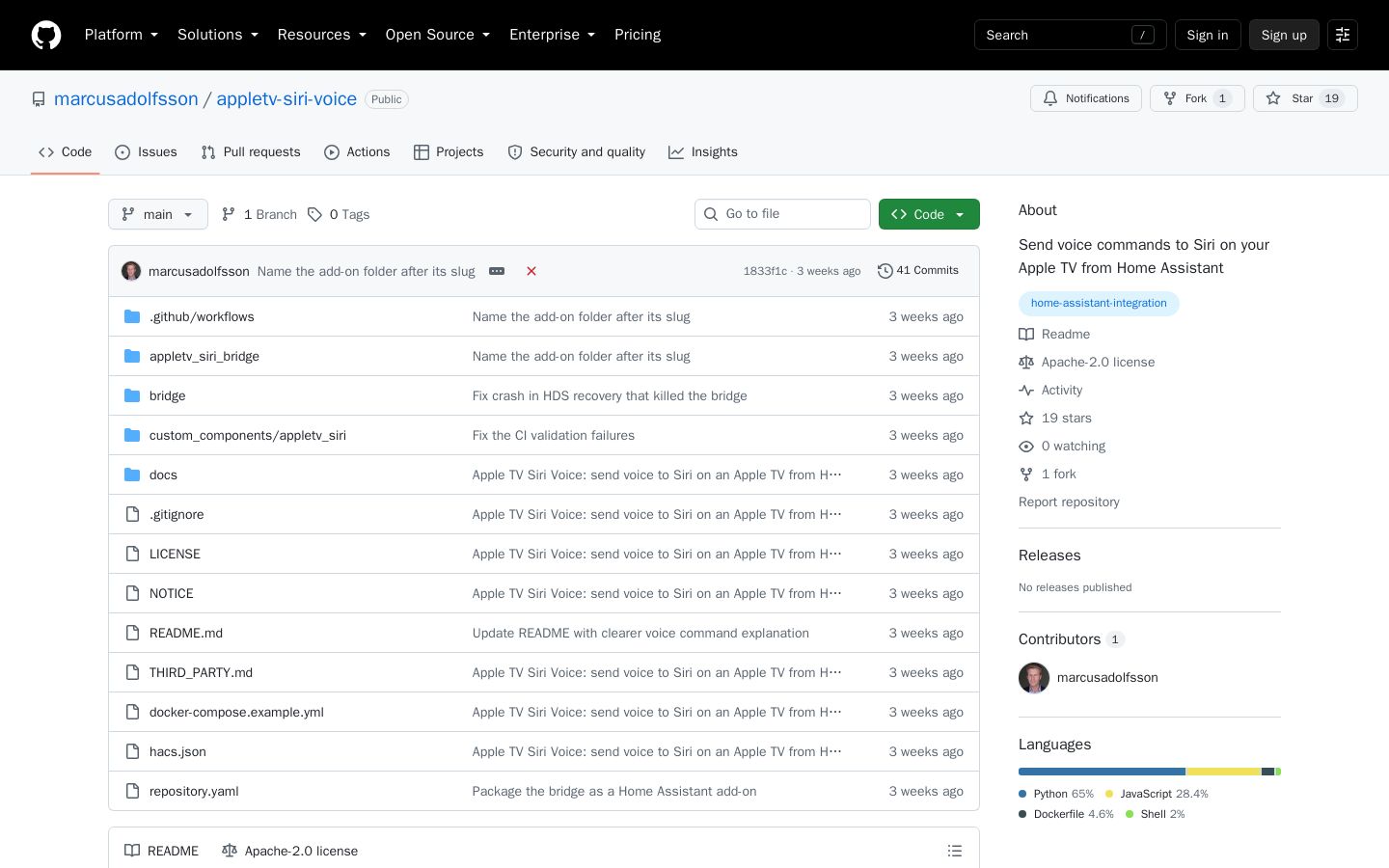Switch to the Issues tab
This screenshot has height=868, width=1389.
pyautogui.click(x=146, y=152)
